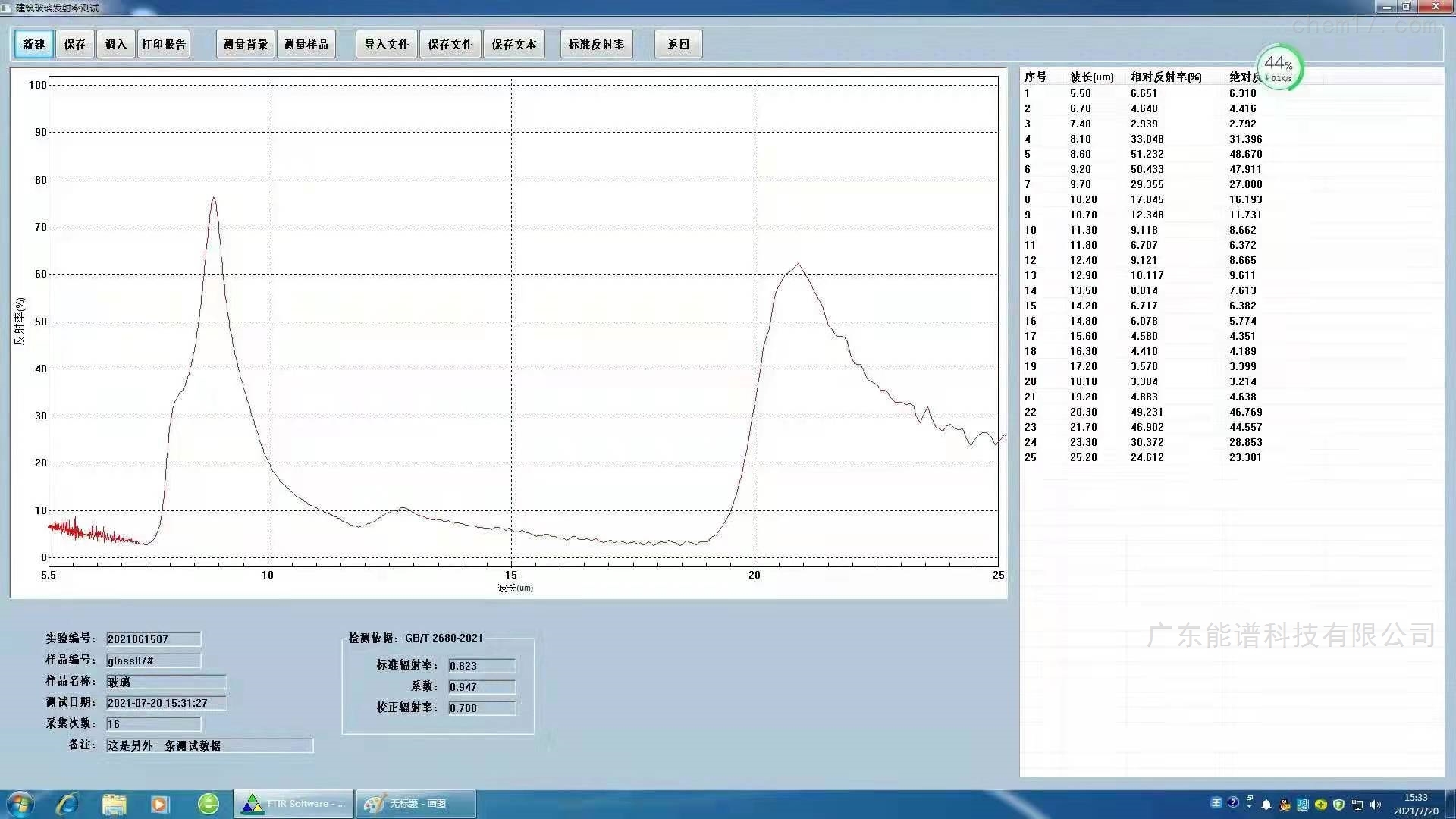
Task: Click the 新建 (New) toolbar button
Action: coord(34,44)
